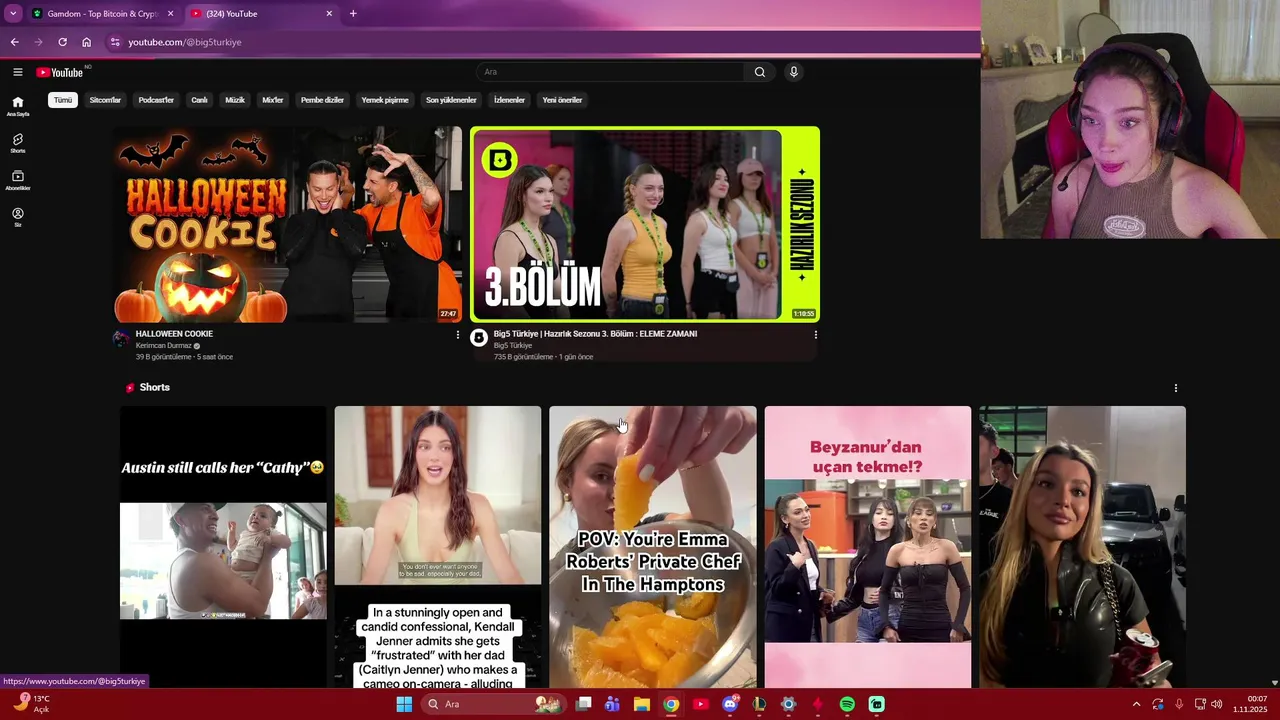
Task: Open Shorts from the left sidebar
Action: coord(17,143)
